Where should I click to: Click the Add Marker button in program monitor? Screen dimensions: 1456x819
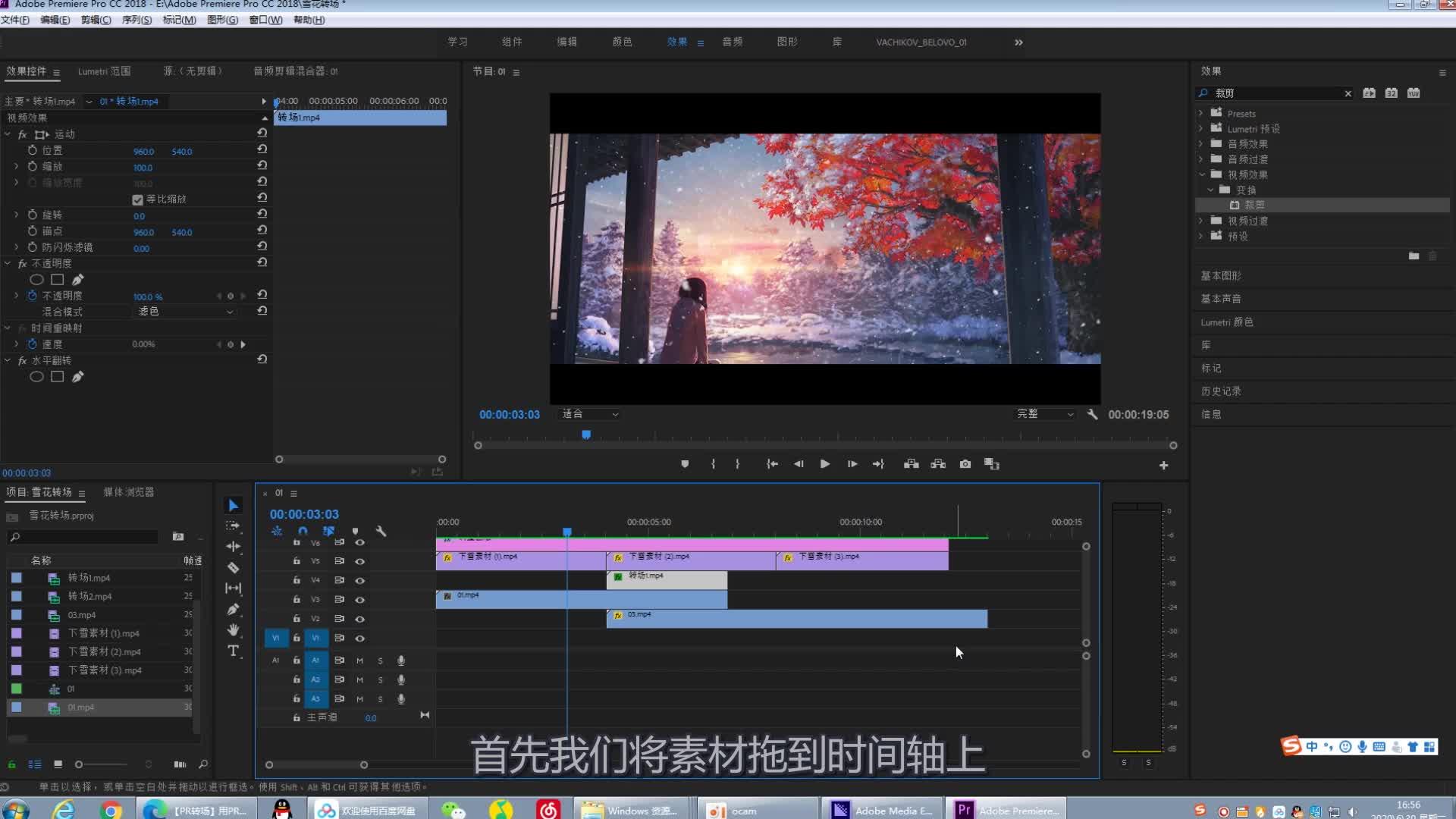click(x=685, y=464)
